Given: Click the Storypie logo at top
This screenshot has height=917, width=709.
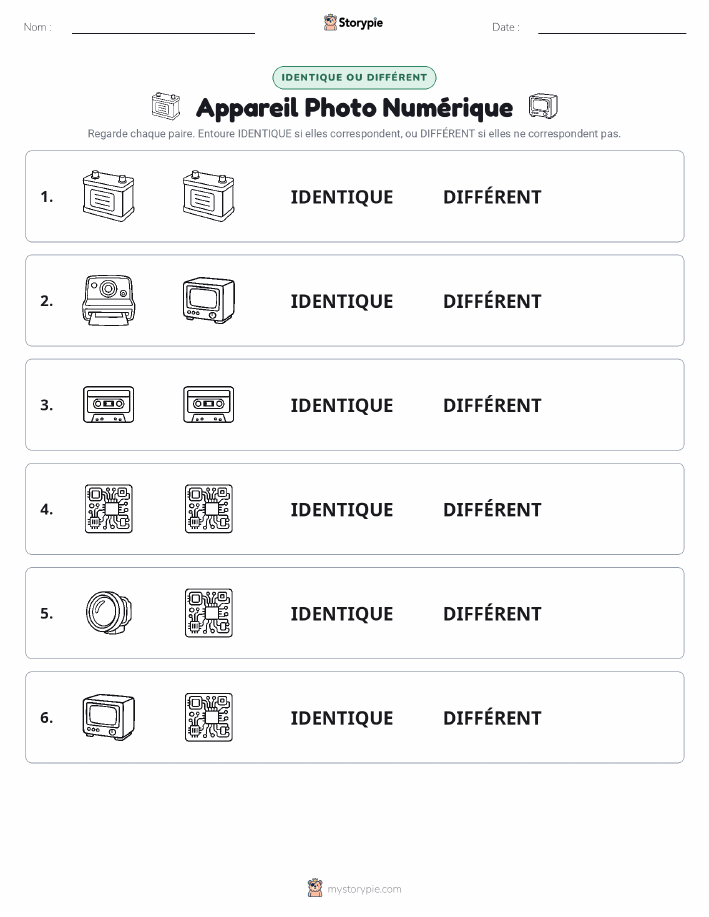Looking at the screenshot, I should click(353, 23).
